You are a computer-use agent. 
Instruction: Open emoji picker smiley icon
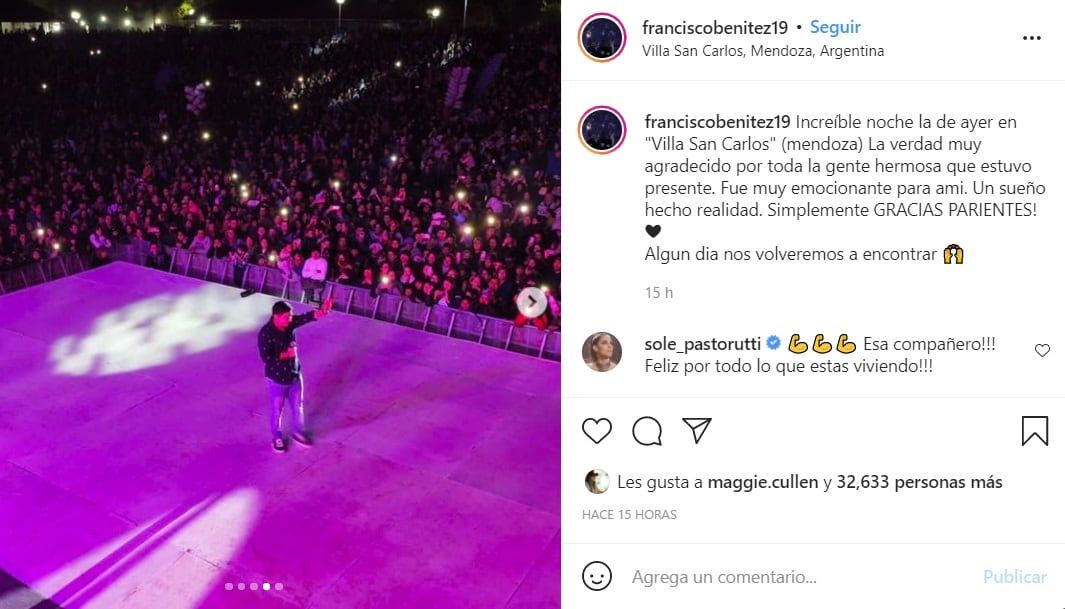pyautogui.click(x=596, y=576)
